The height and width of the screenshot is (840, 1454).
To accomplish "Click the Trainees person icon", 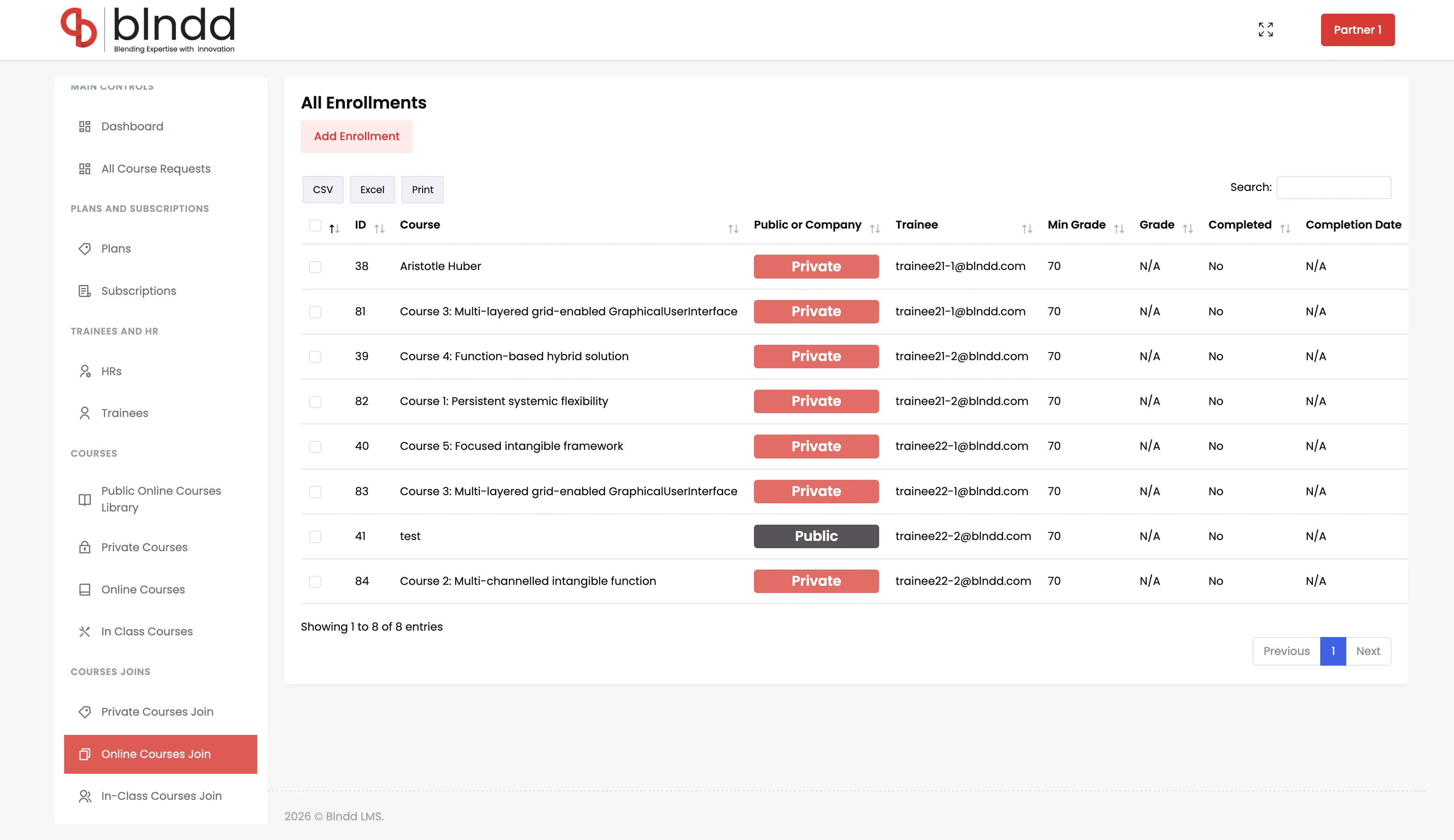I will [85, 413].
